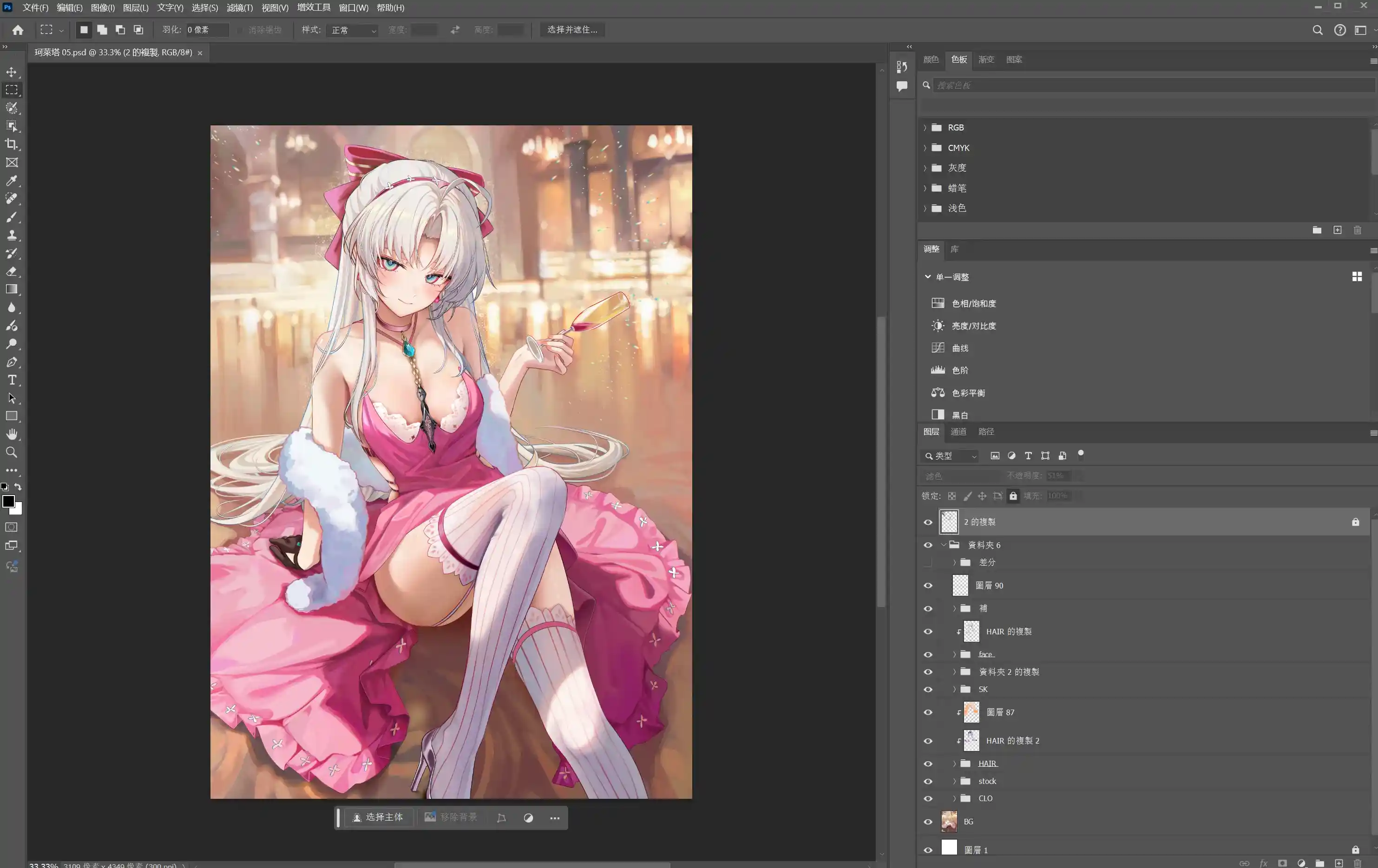Select the Horizontal Type tool
Screen dimensions: 1378x868
point(12,380)
